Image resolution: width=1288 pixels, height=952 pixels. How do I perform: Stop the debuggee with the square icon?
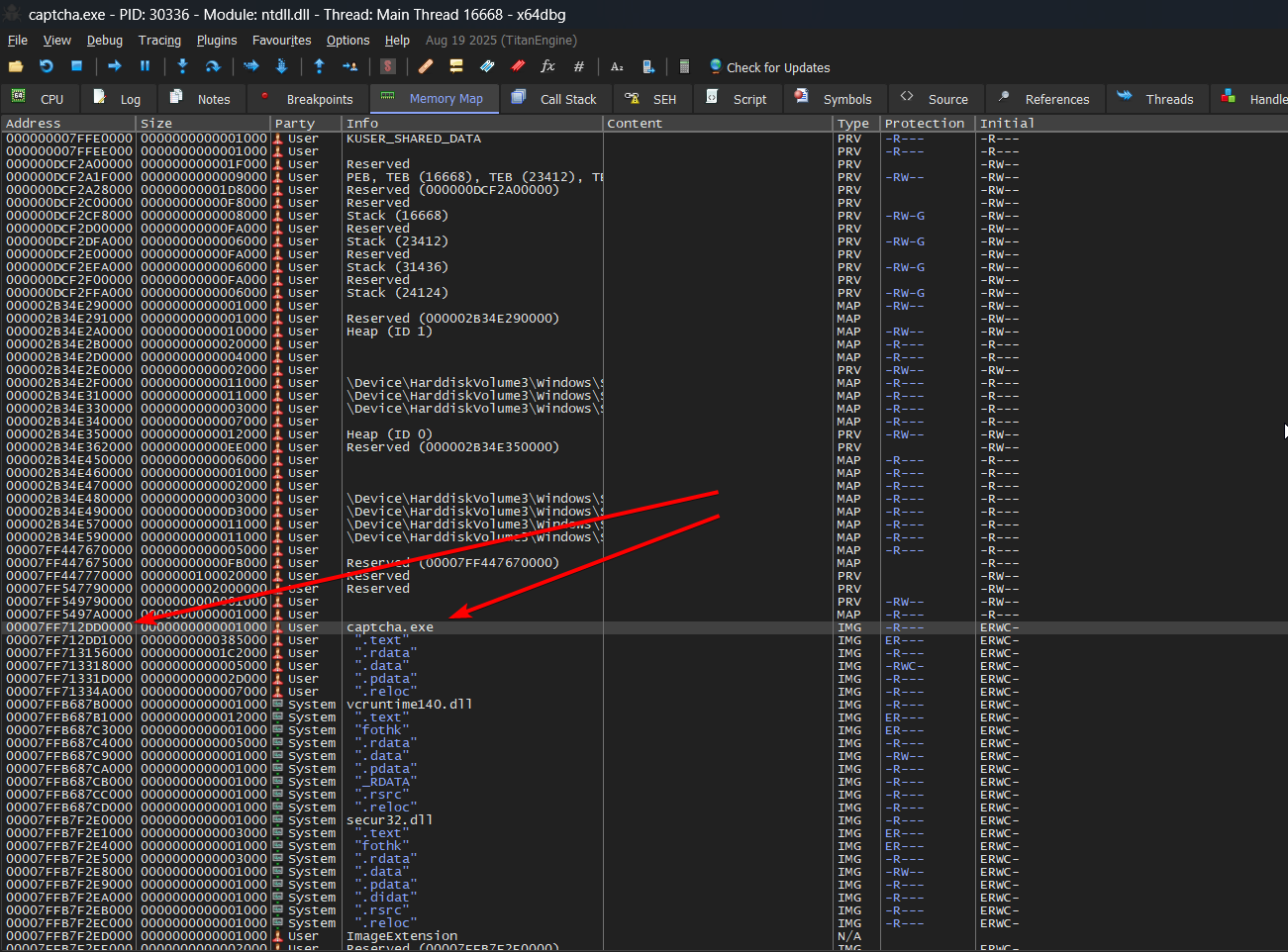click(76, 66)
